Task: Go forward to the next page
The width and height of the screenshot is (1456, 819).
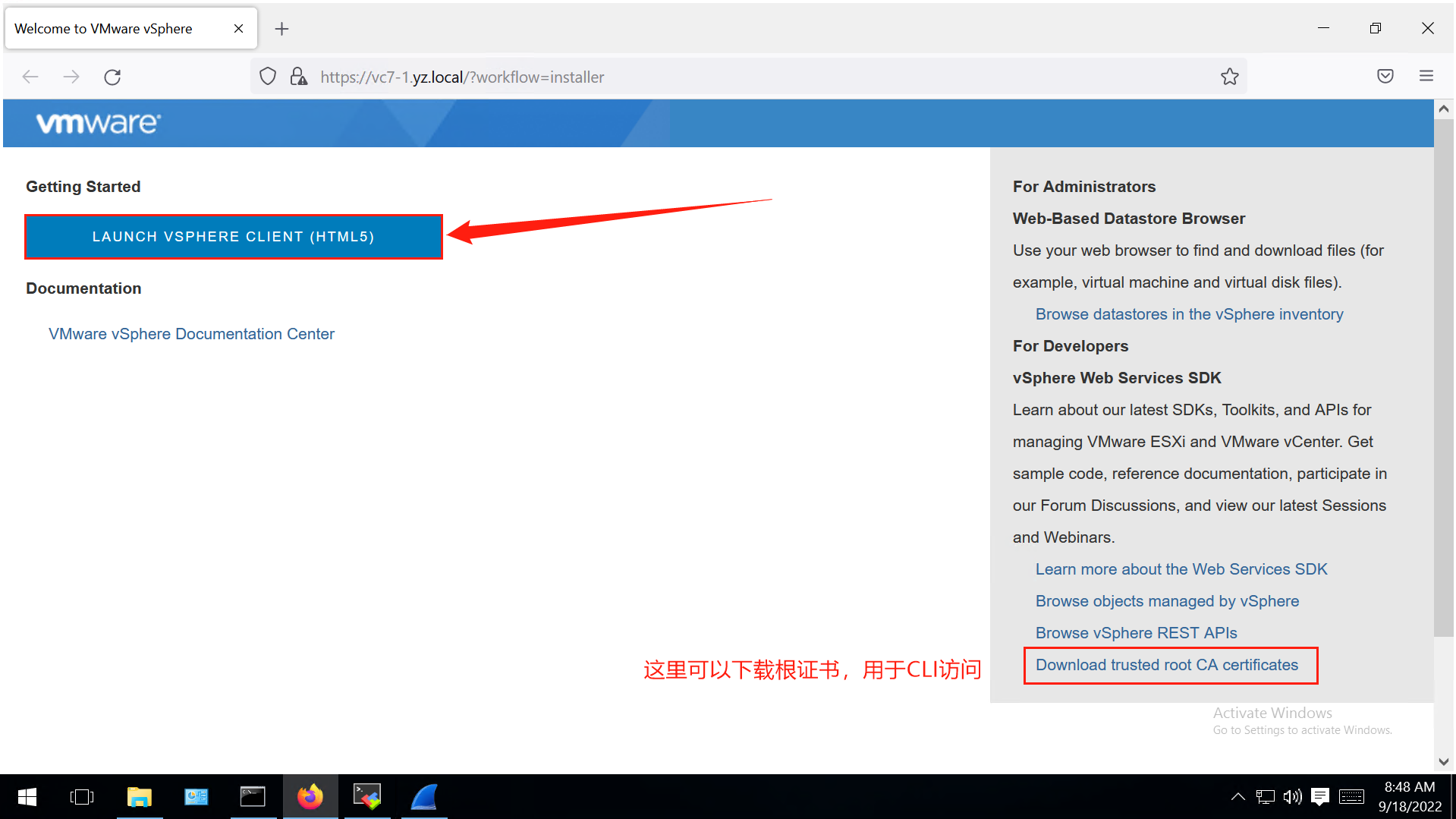Action: point(71,77)
